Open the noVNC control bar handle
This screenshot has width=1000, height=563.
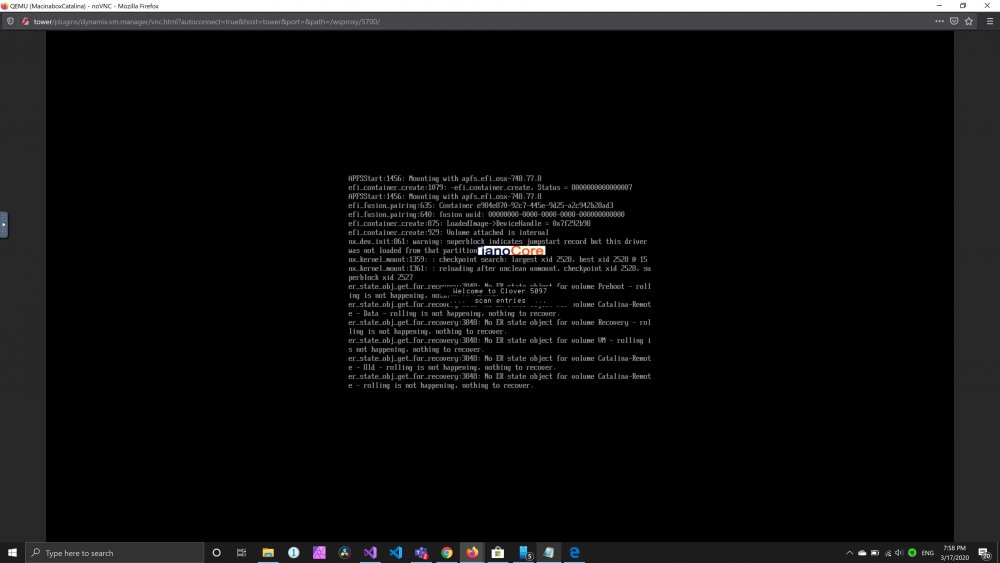pos(4,224)
